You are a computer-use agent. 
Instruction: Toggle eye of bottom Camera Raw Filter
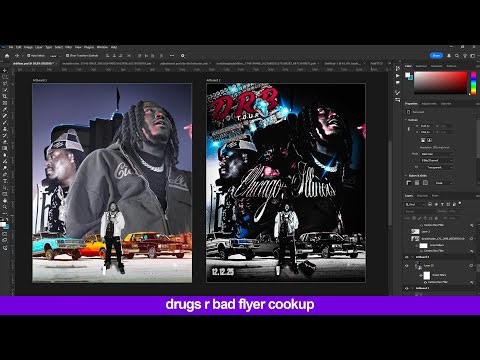point(425,282)
